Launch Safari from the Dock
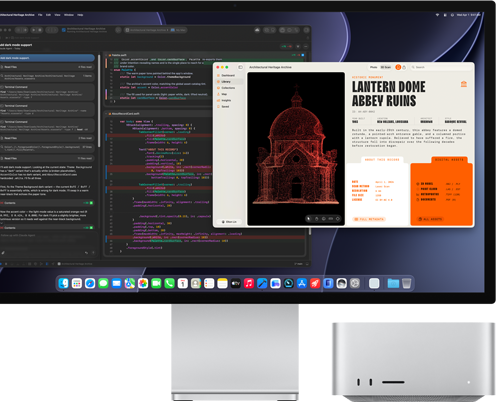 (x=90, y=283)
